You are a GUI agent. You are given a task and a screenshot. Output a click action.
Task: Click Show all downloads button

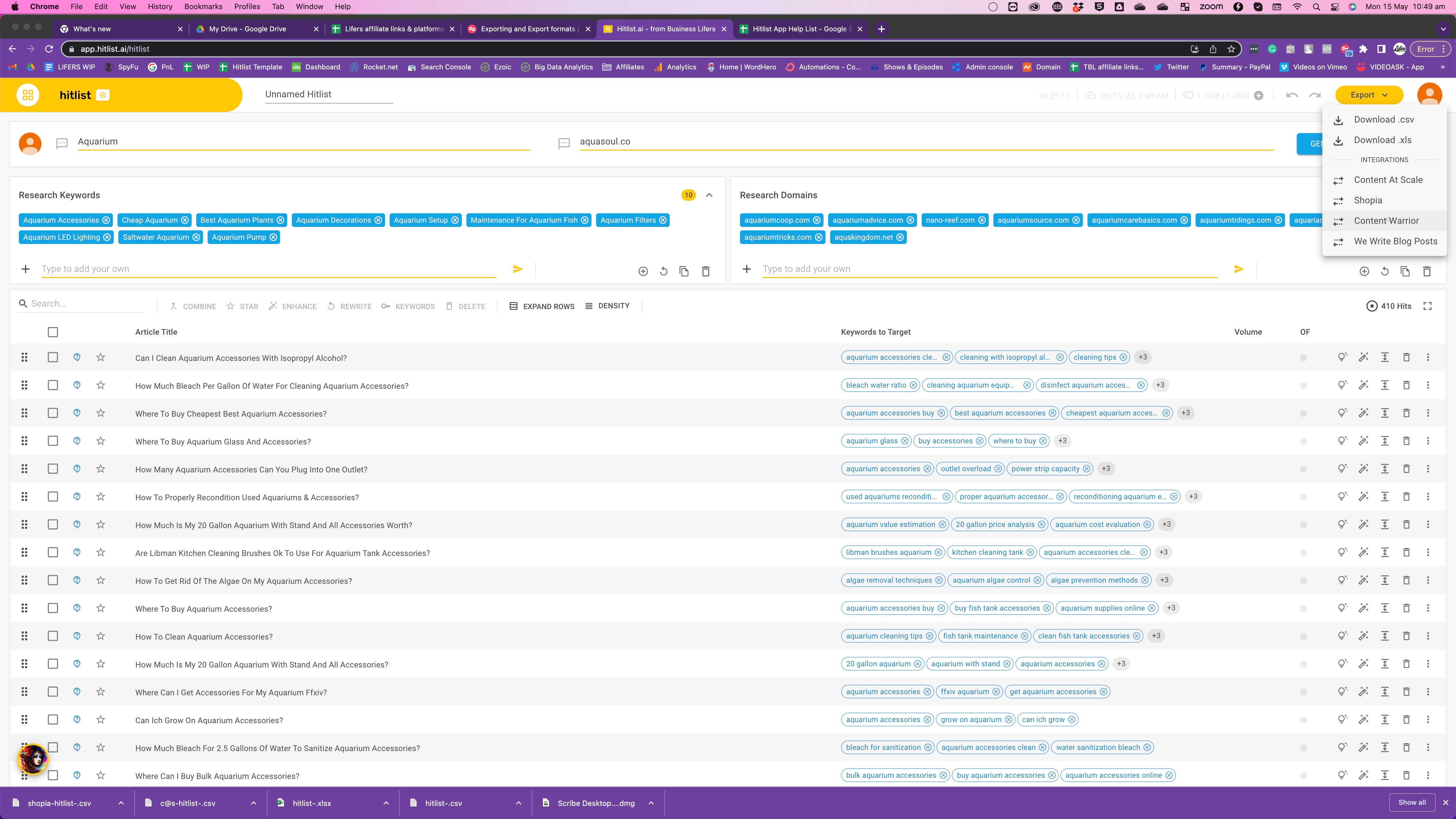click(1411, 803)
